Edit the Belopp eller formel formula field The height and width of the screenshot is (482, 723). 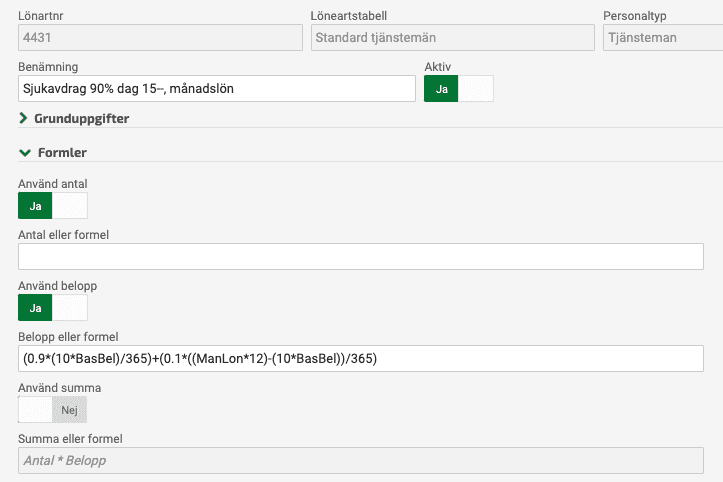(361, 359)
